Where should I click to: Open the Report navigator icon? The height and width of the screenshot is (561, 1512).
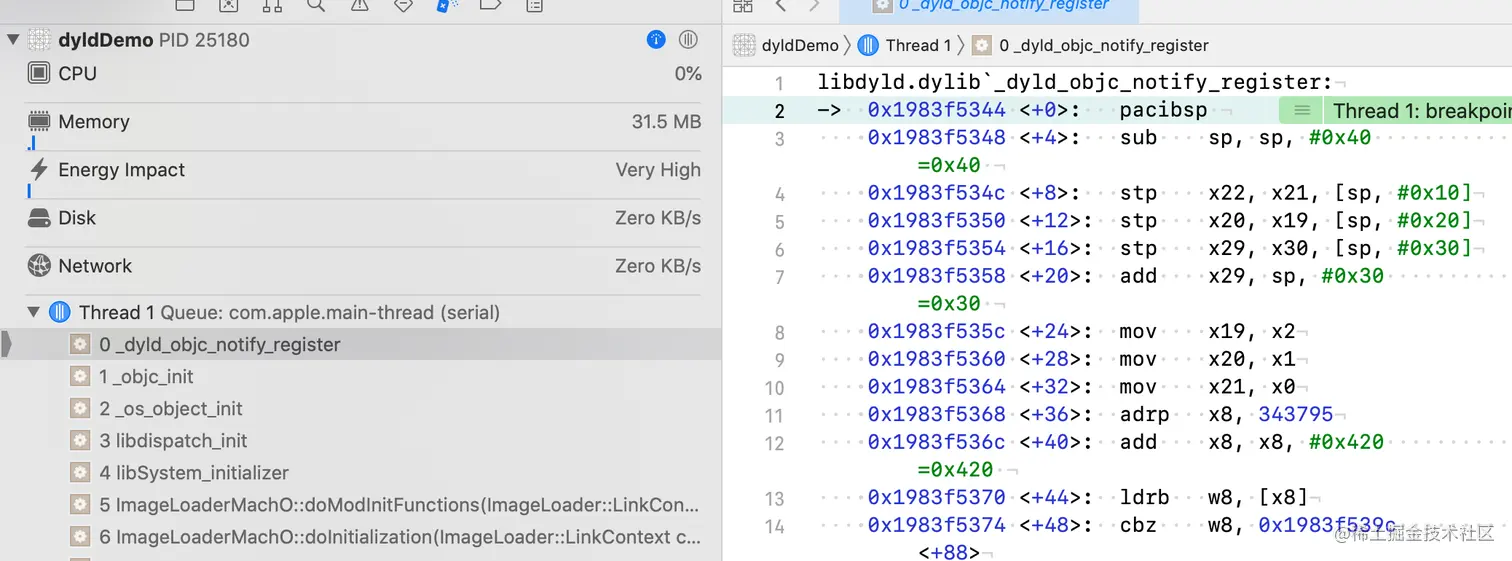[534, 5]
